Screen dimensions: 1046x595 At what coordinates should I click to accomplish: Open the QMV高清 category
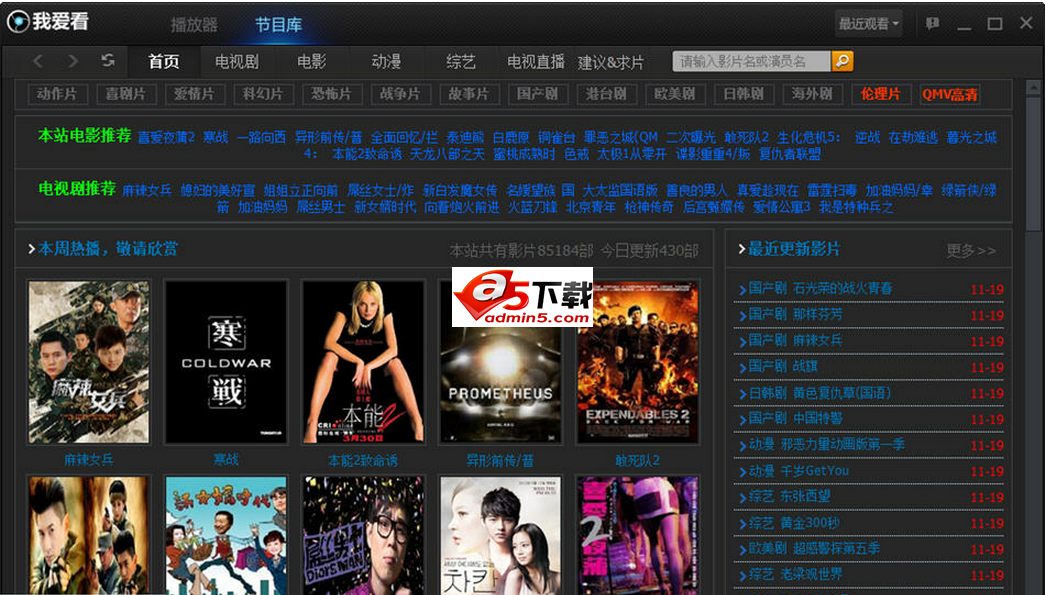(x=949, y=94)
